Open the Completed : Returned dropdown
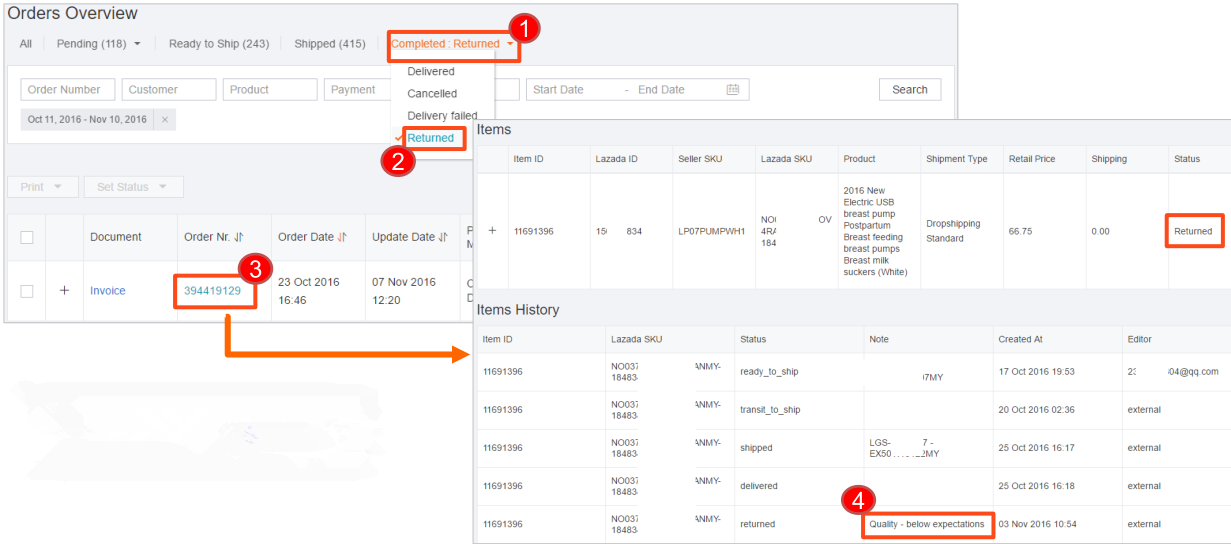 point(452,44)
